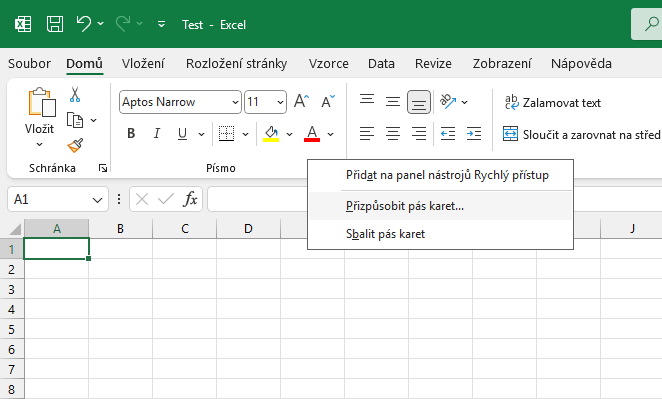
Task: Switch to the Vzorce tab
Action: click(x=328, y=63)
